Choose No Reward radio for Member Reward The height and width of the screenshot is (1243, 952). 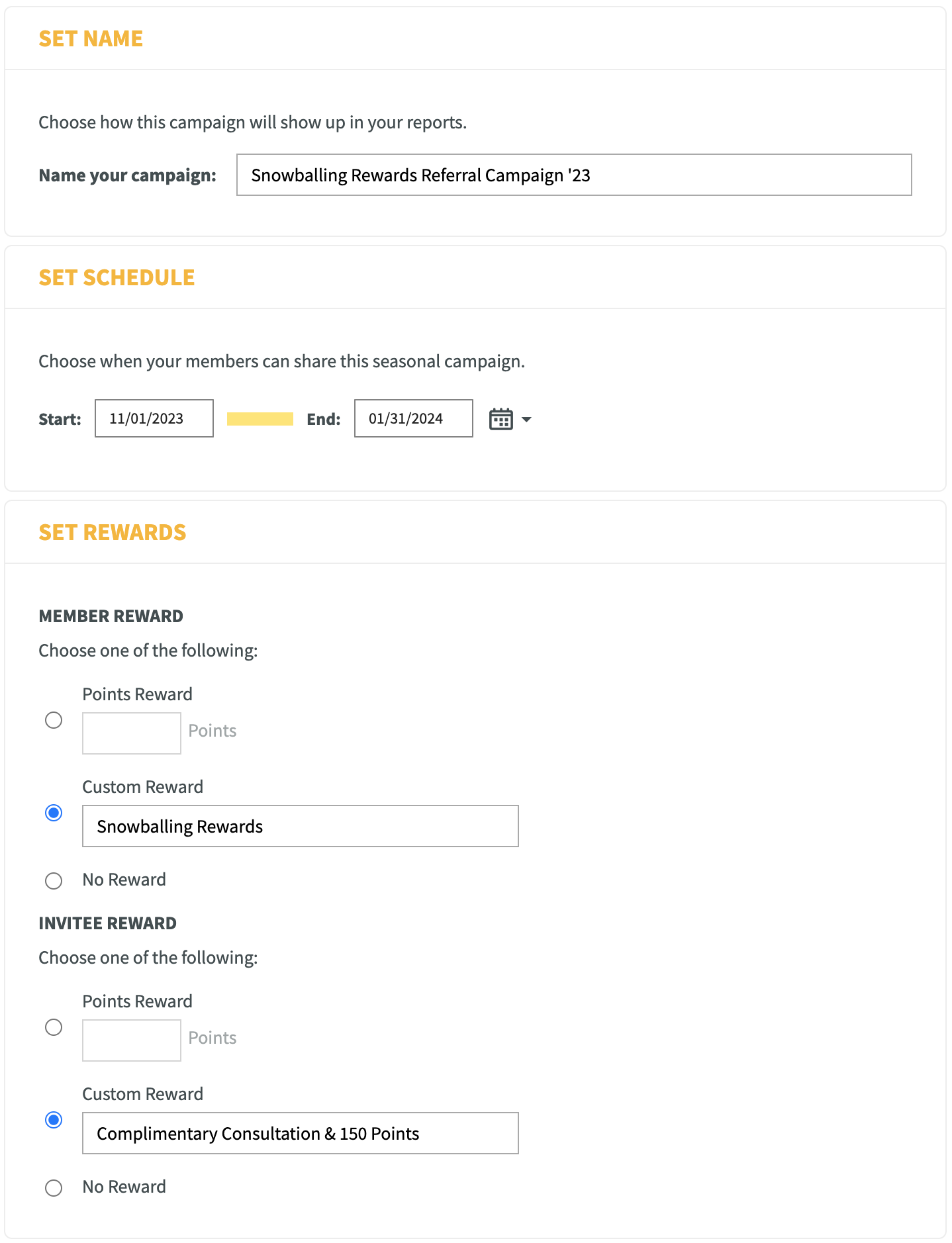tap(54, 881)
